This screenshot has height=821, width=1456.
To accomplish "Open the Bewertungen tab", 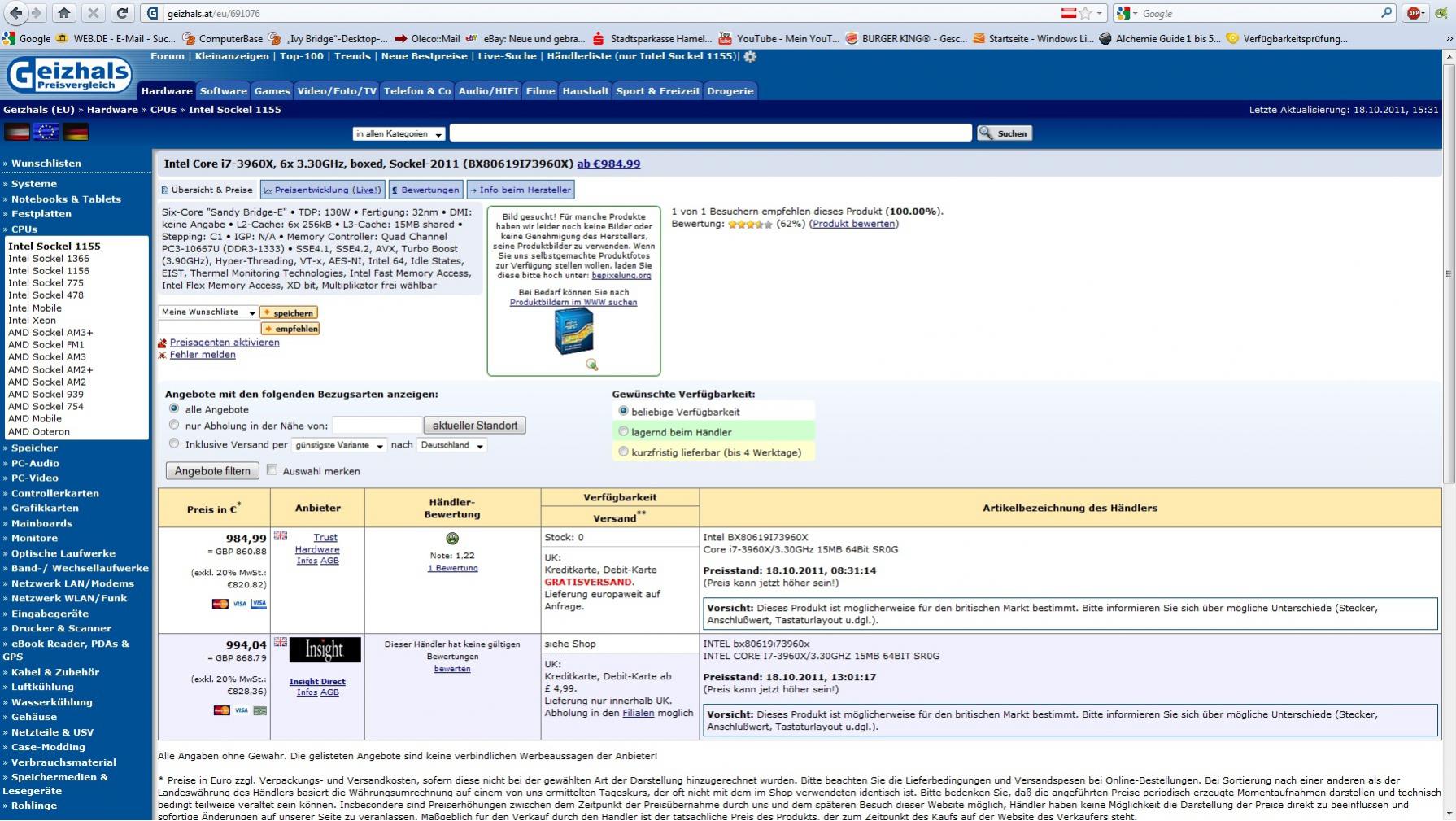I will 425,190.
